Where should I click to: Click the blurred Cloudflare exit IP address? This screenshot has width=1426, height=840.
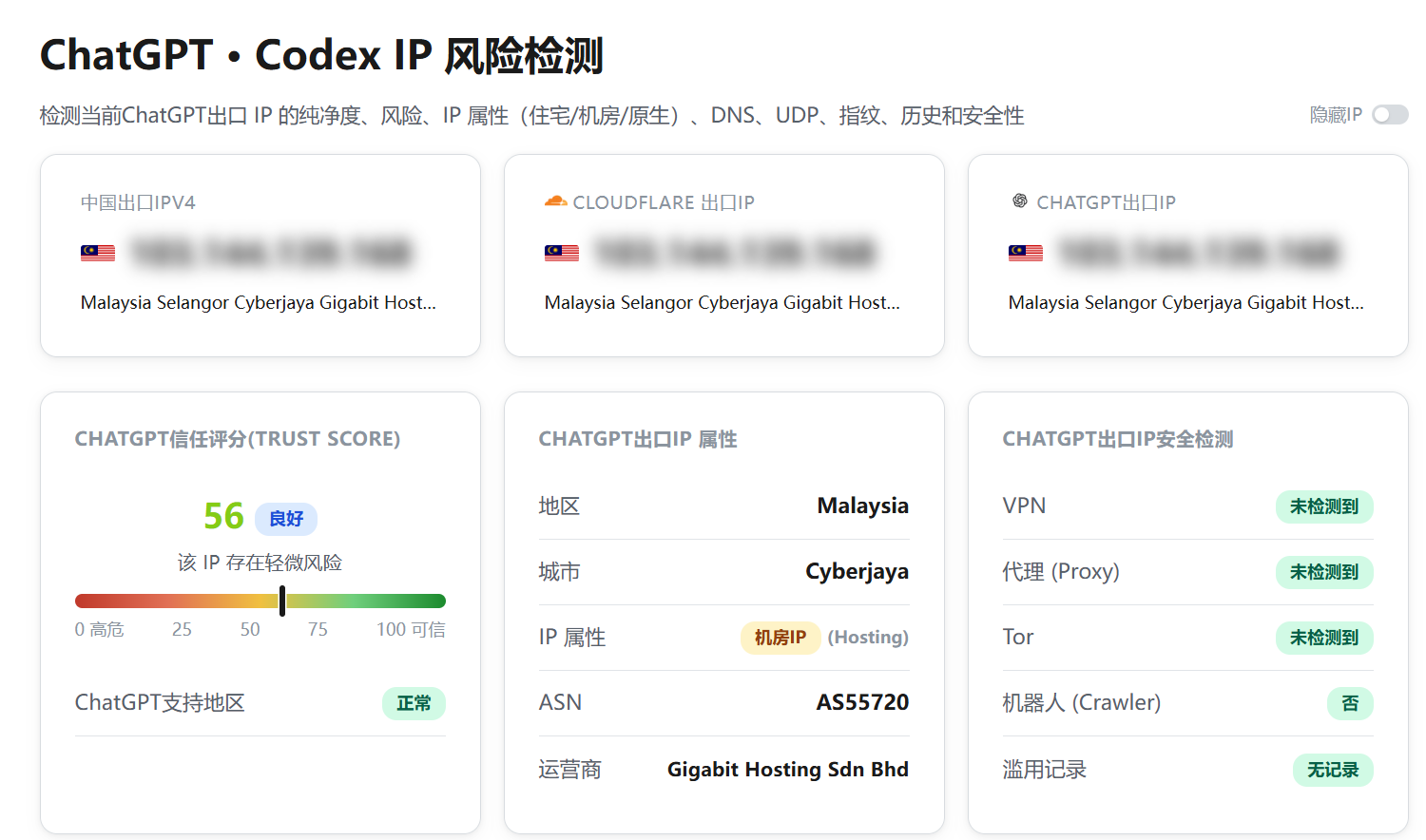point(736,253)
